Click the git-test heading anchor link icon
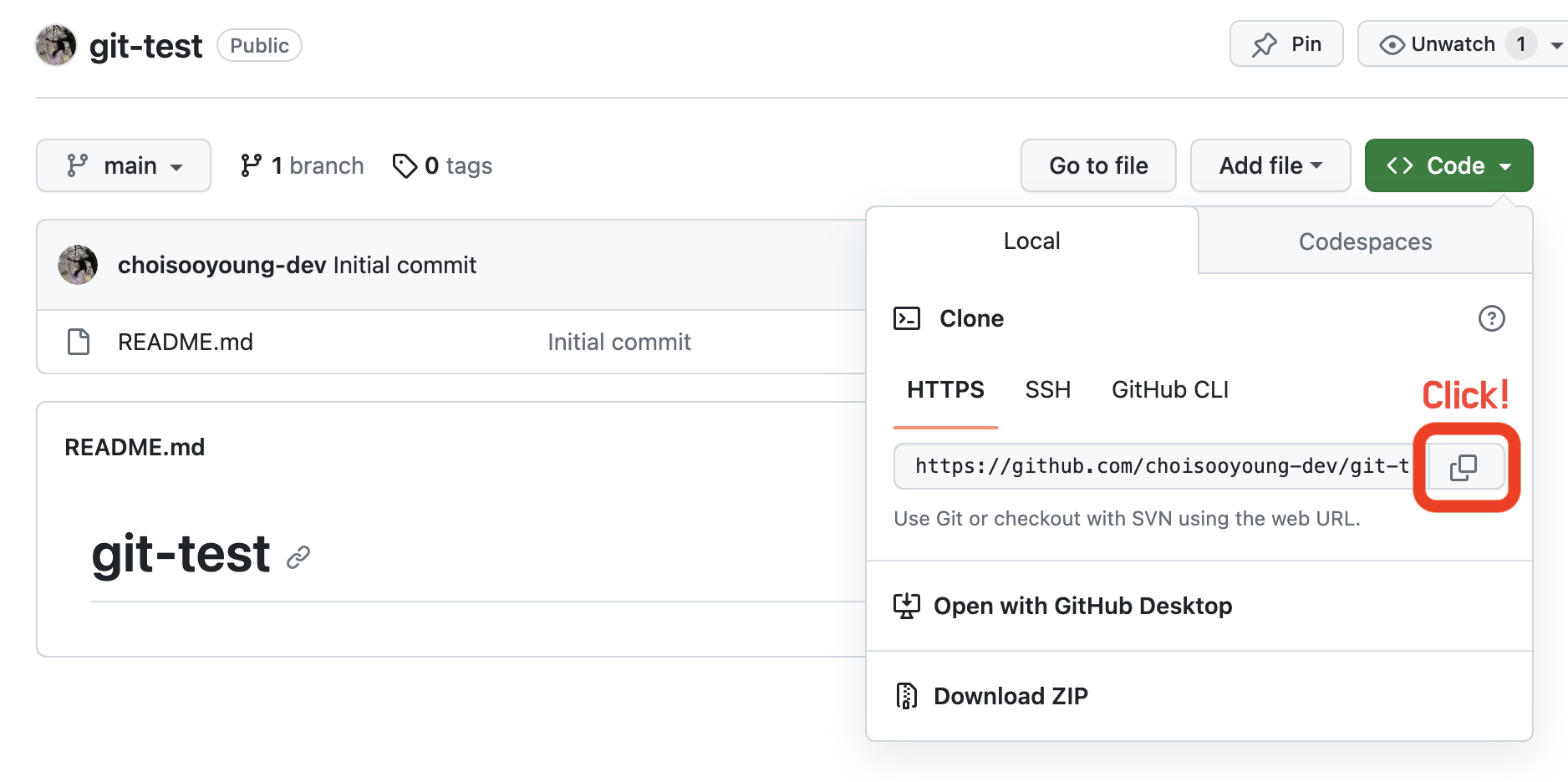This screenshot has width=1568, height=782. (298, 557)
